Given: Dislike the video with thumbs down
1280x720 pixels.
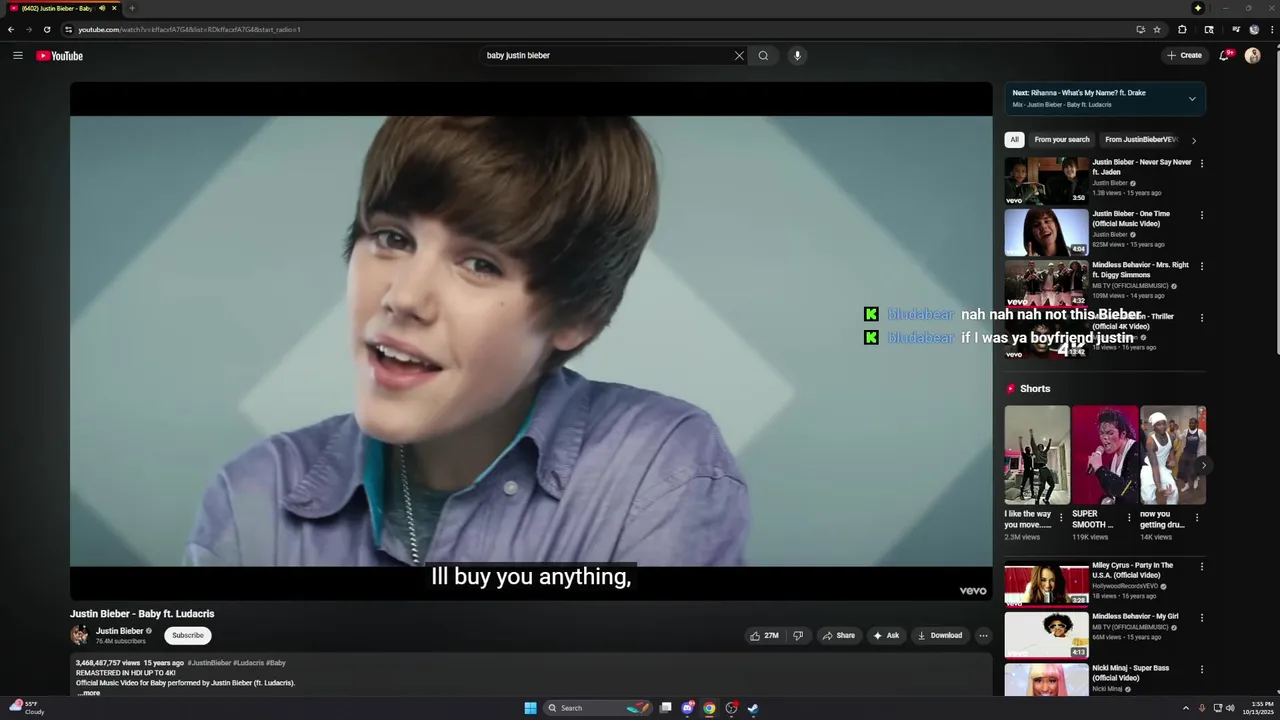Looking at the screenshot, I should pyautogui.click(x=798, y=635).
